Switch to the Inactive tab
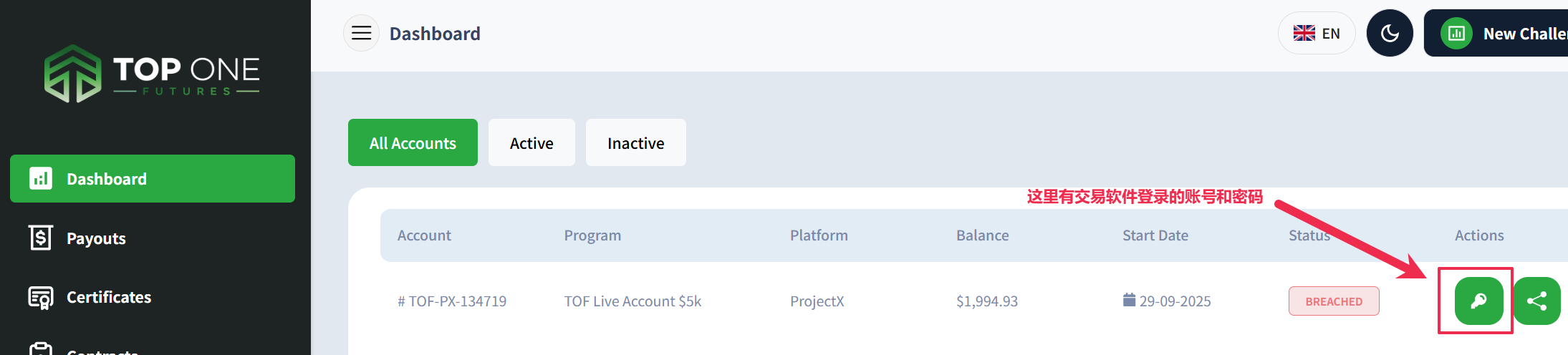This screenshot has height=355, width=1568. click(636, 142)
